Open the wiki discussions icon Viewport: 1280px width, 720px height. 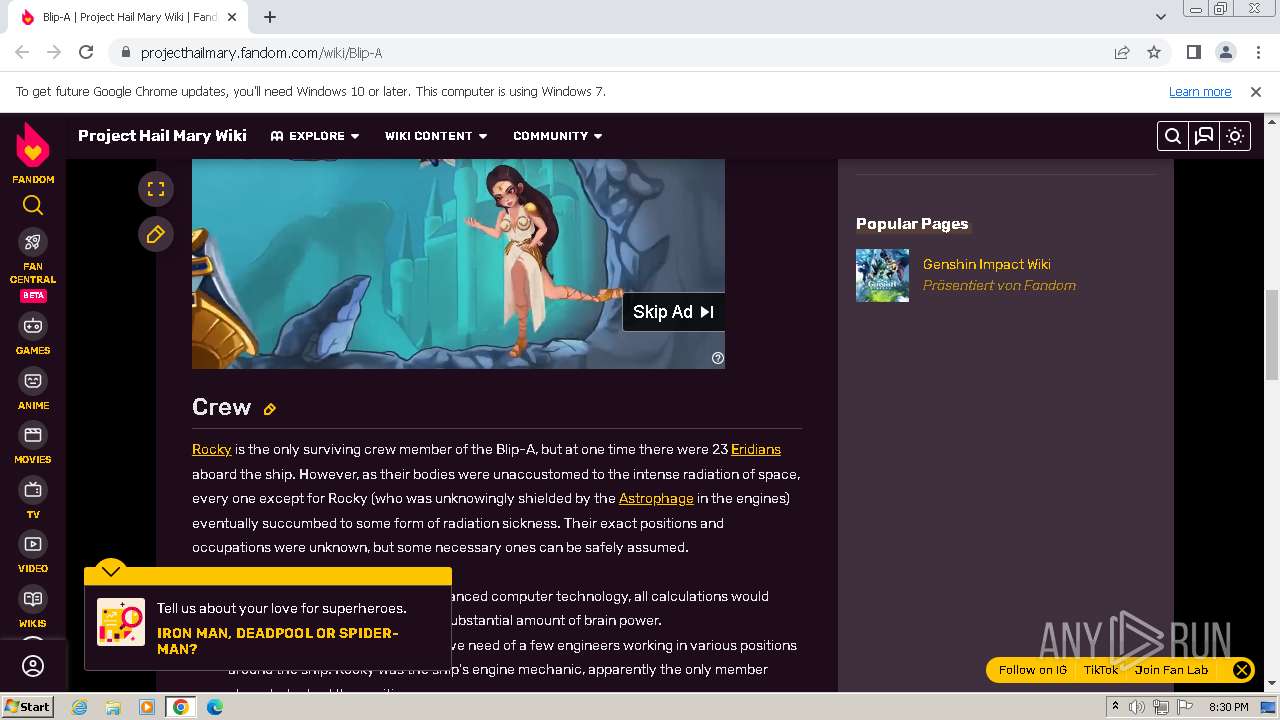tap(1204, 136)
